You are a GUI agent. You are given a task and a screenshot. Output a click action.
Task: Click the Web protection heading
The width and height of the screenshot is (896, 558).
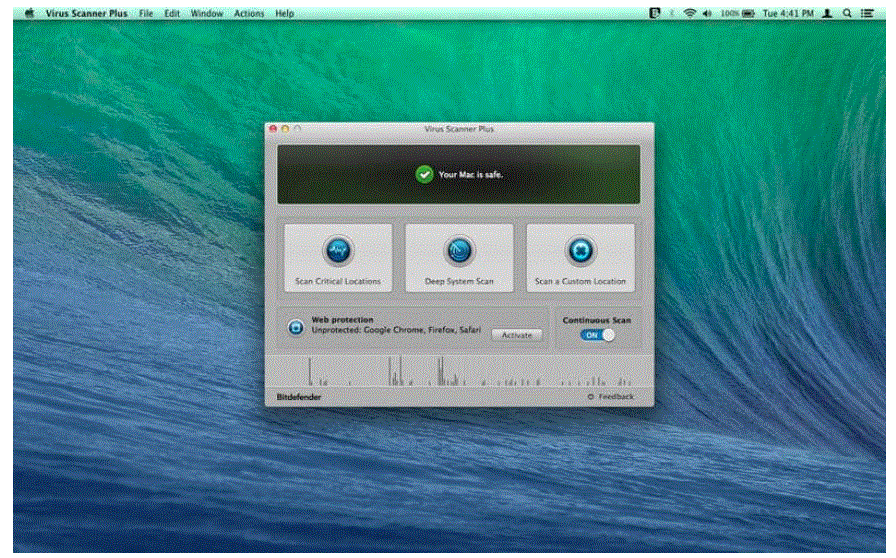click(x=342, y=320)
